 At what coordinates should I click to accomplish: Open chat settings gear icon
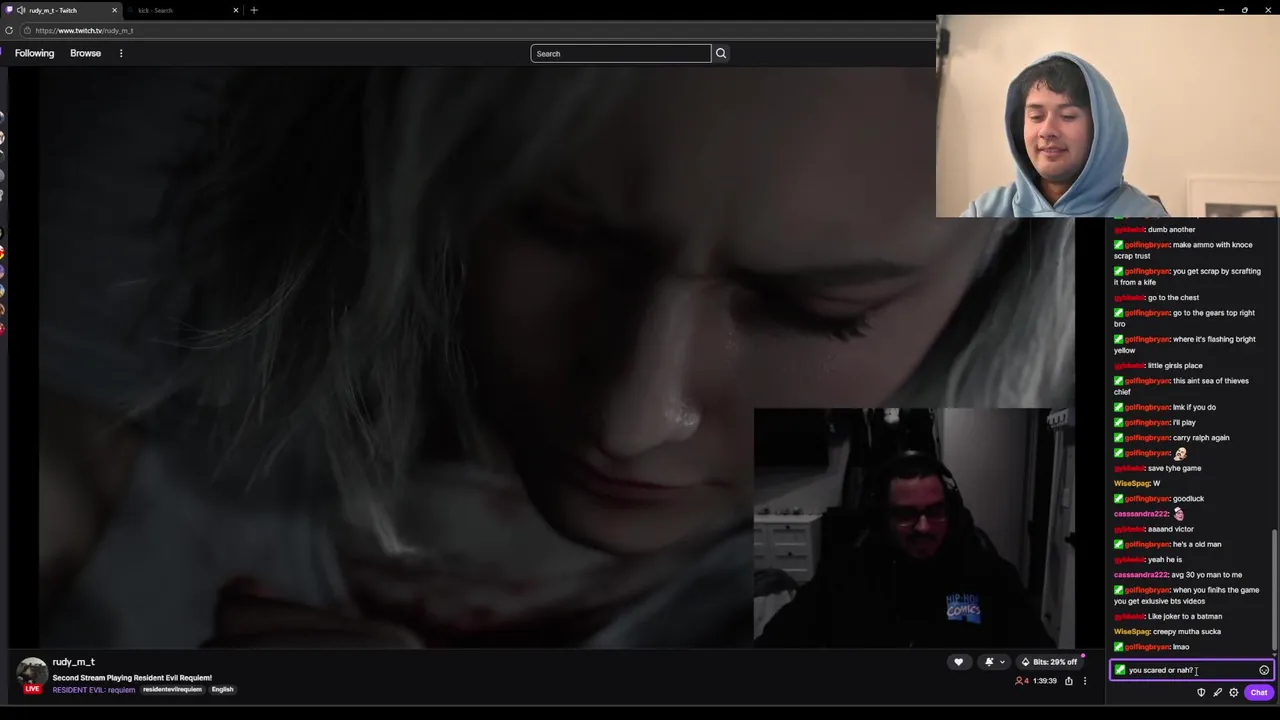pyautogui.click(x=1234, y=692)
